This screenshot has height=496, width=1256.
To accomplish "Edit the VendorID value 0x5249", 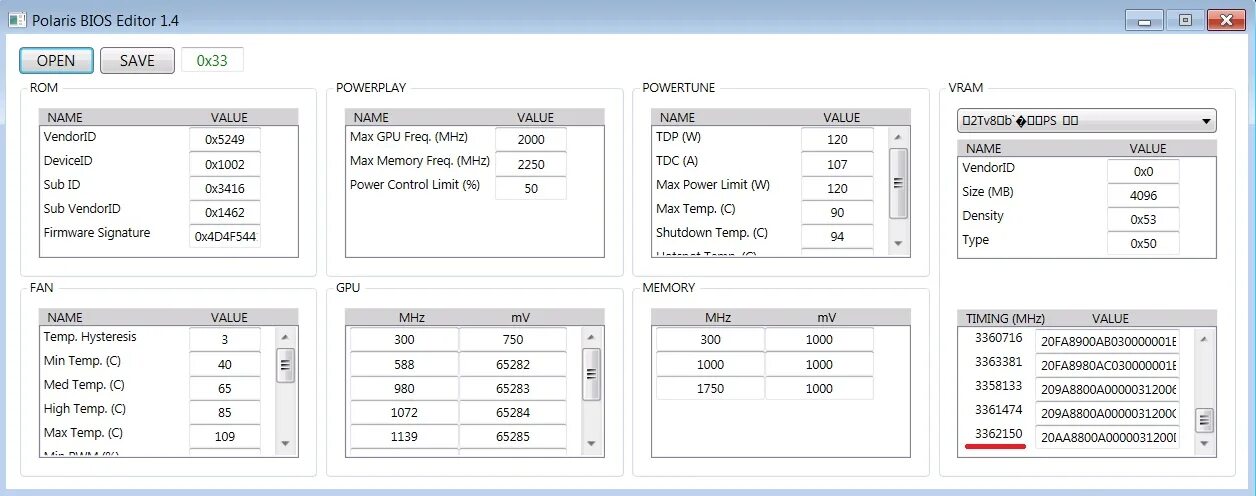I will coord(225,140).
